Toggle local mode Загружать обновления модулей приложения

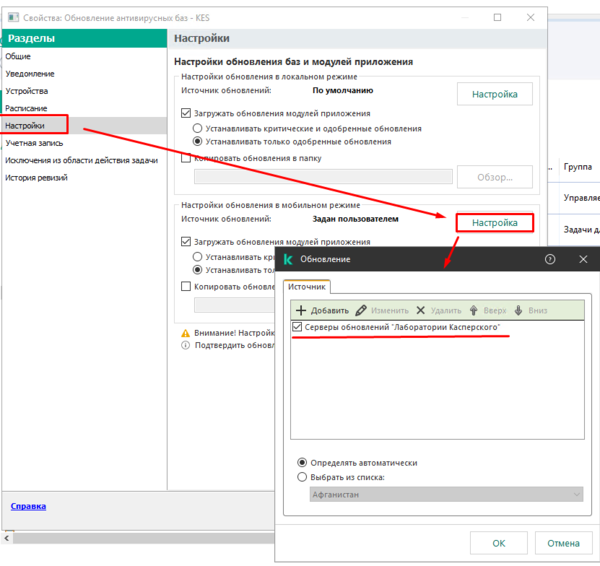[186, 113]
